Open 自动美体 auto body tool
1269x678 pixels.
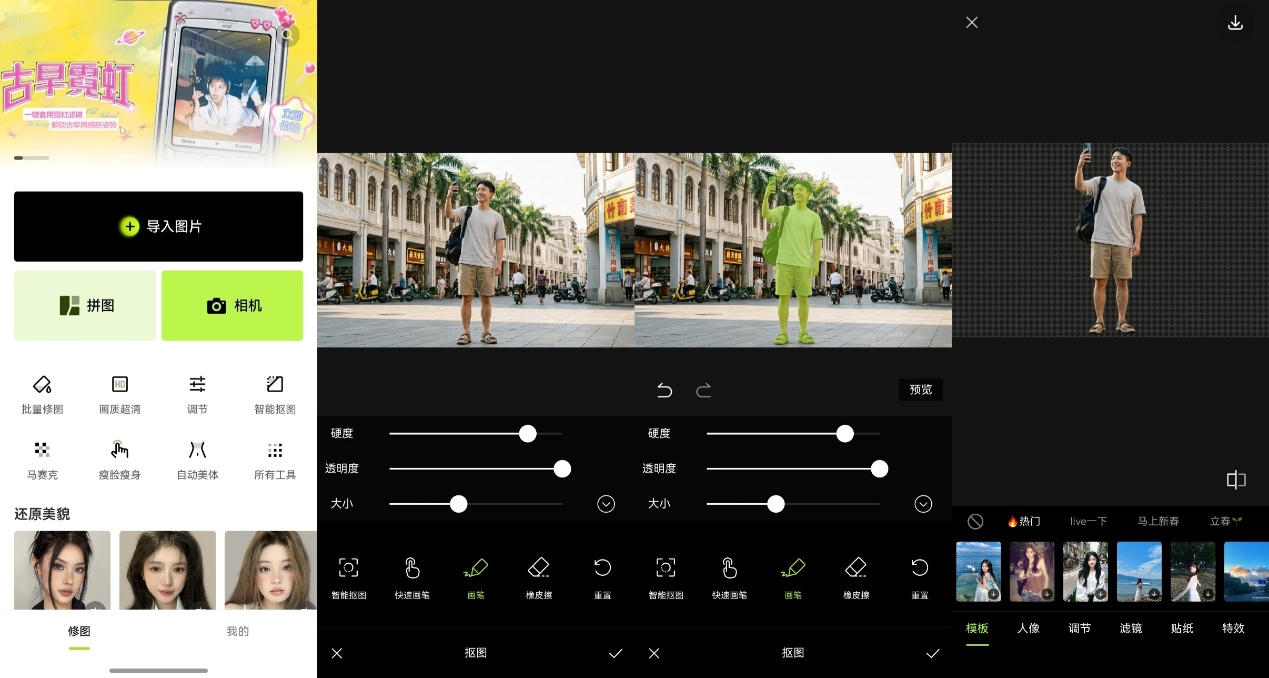198,460
